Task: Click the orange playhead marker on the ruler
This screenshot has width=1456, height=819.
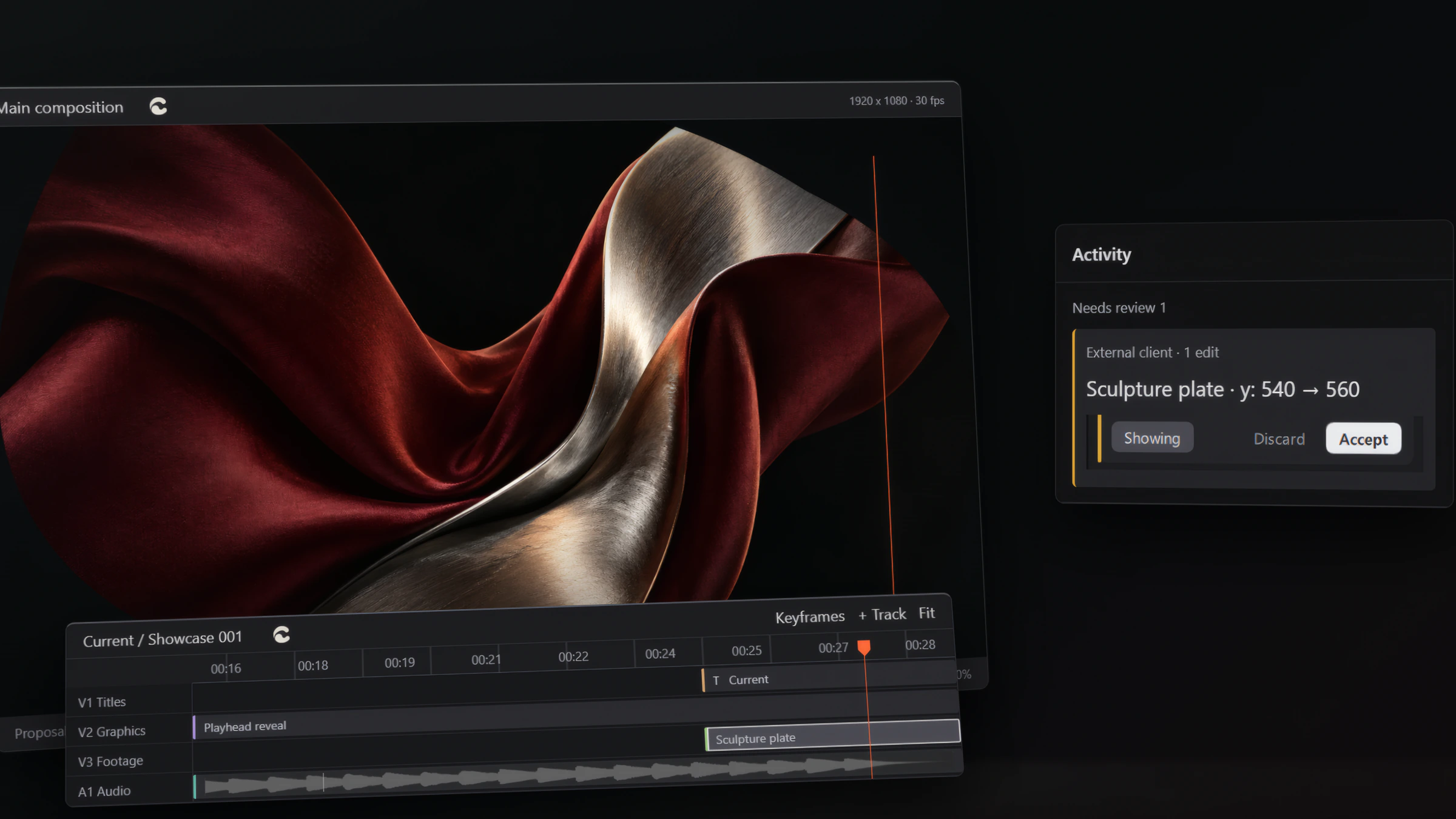Action: [864, 647]
